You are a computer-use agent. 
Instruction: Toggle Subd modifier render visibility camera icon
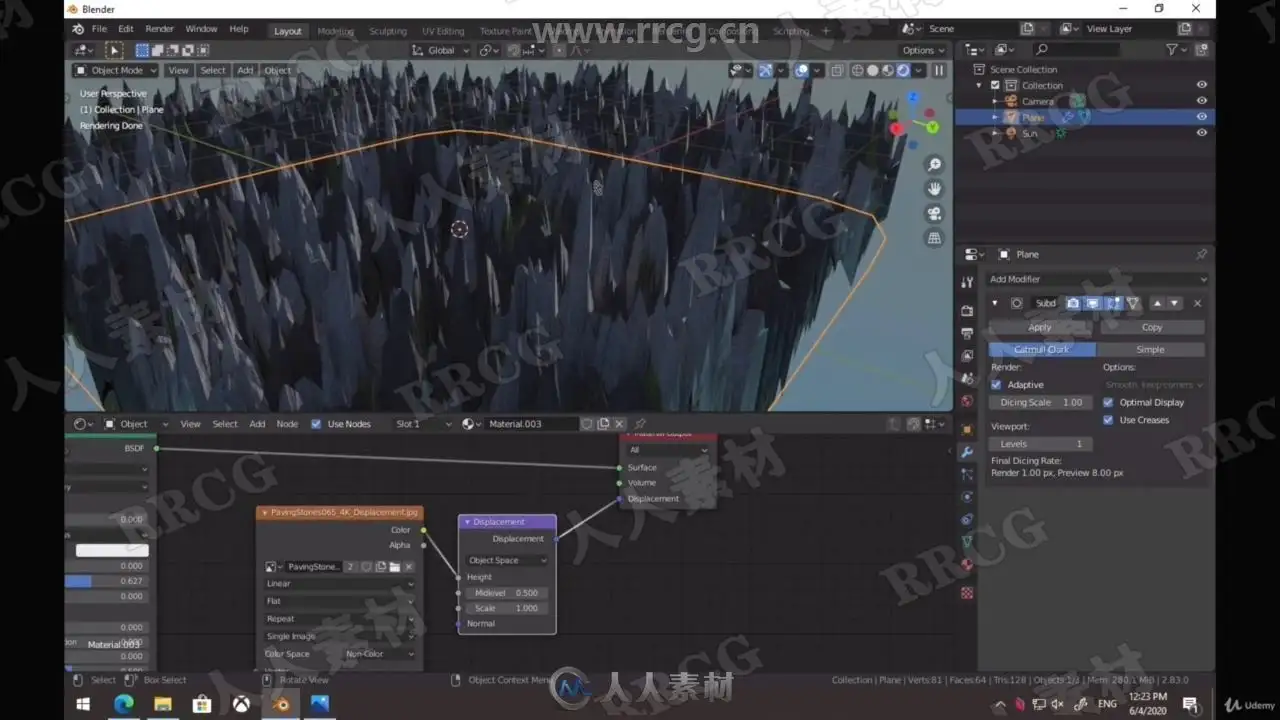(1073, 303)
